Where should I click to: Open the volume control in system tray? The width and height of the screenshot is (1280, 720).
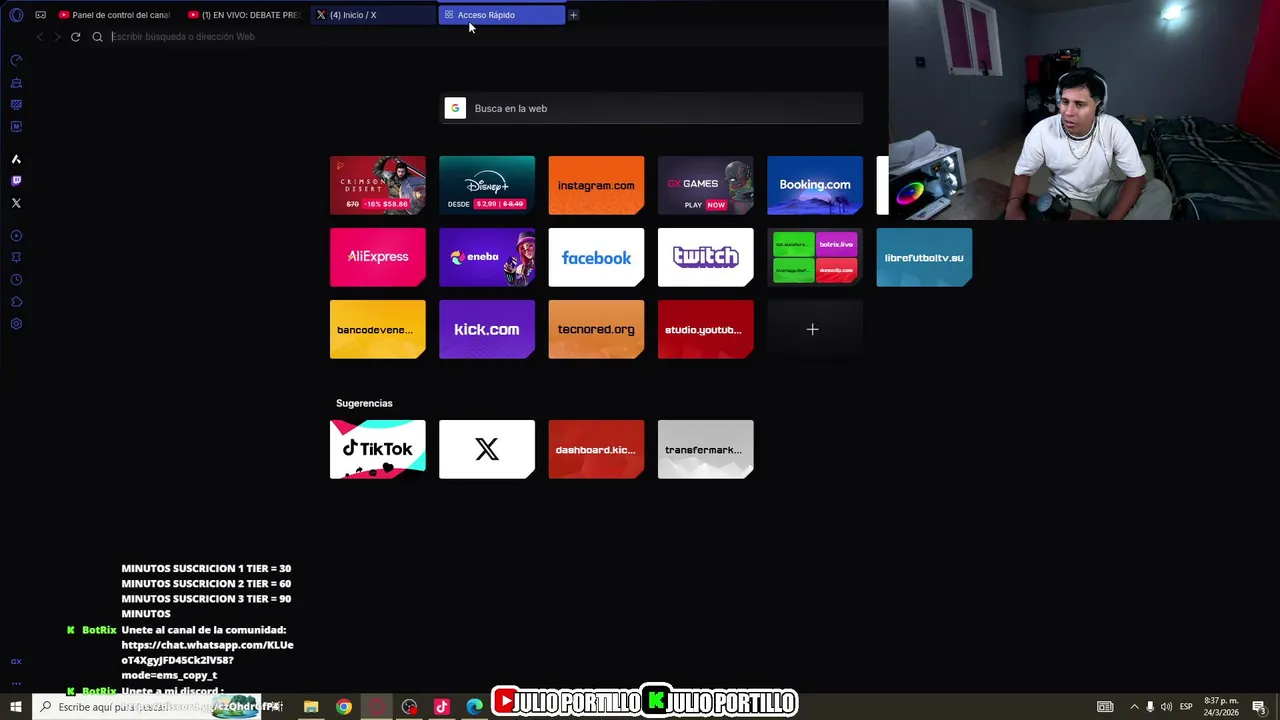[1166, 707]
